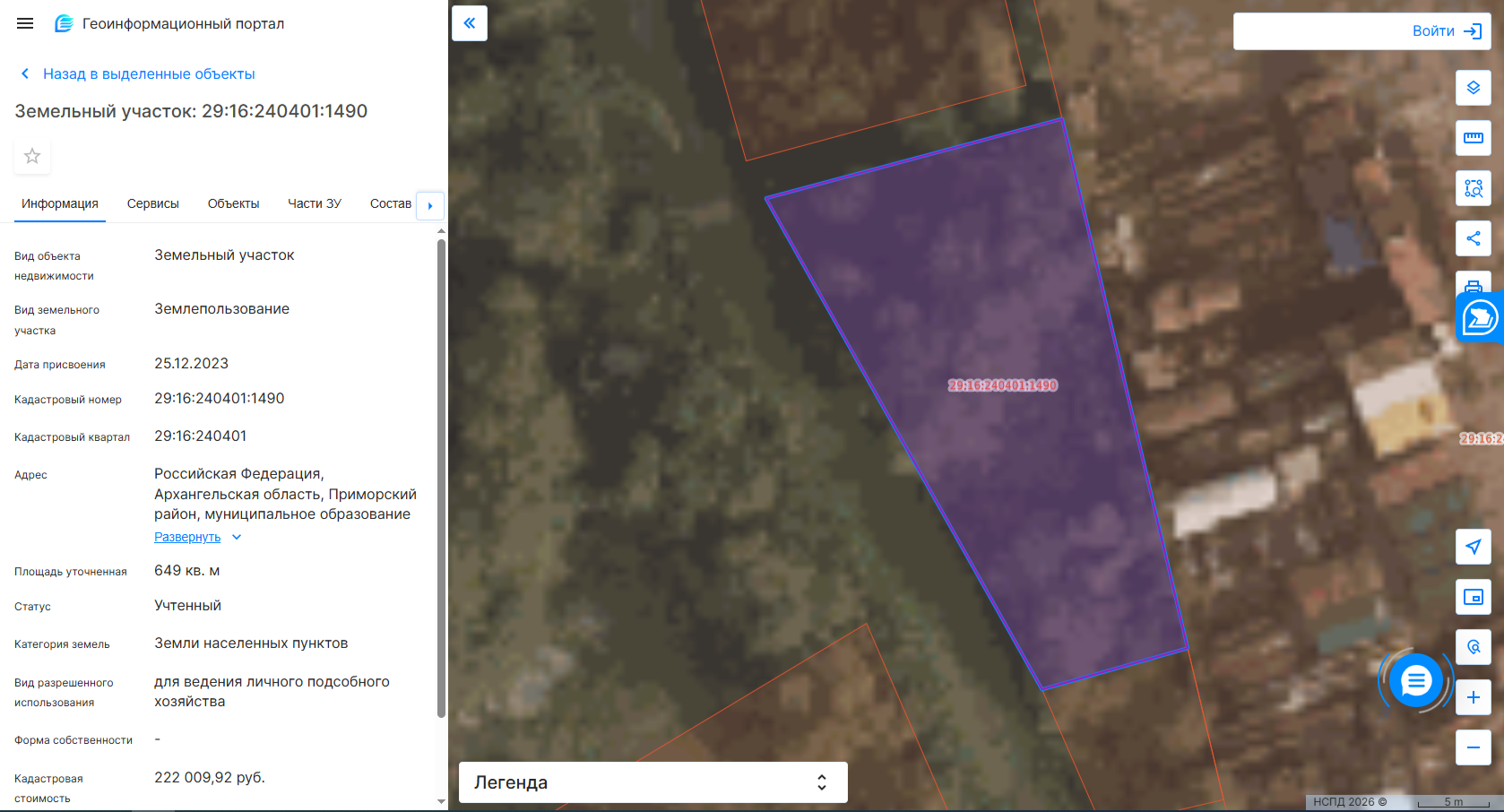Screen dimensions: 1504x812
Task: Zoom out on the map
Action: pos(1474,747)
